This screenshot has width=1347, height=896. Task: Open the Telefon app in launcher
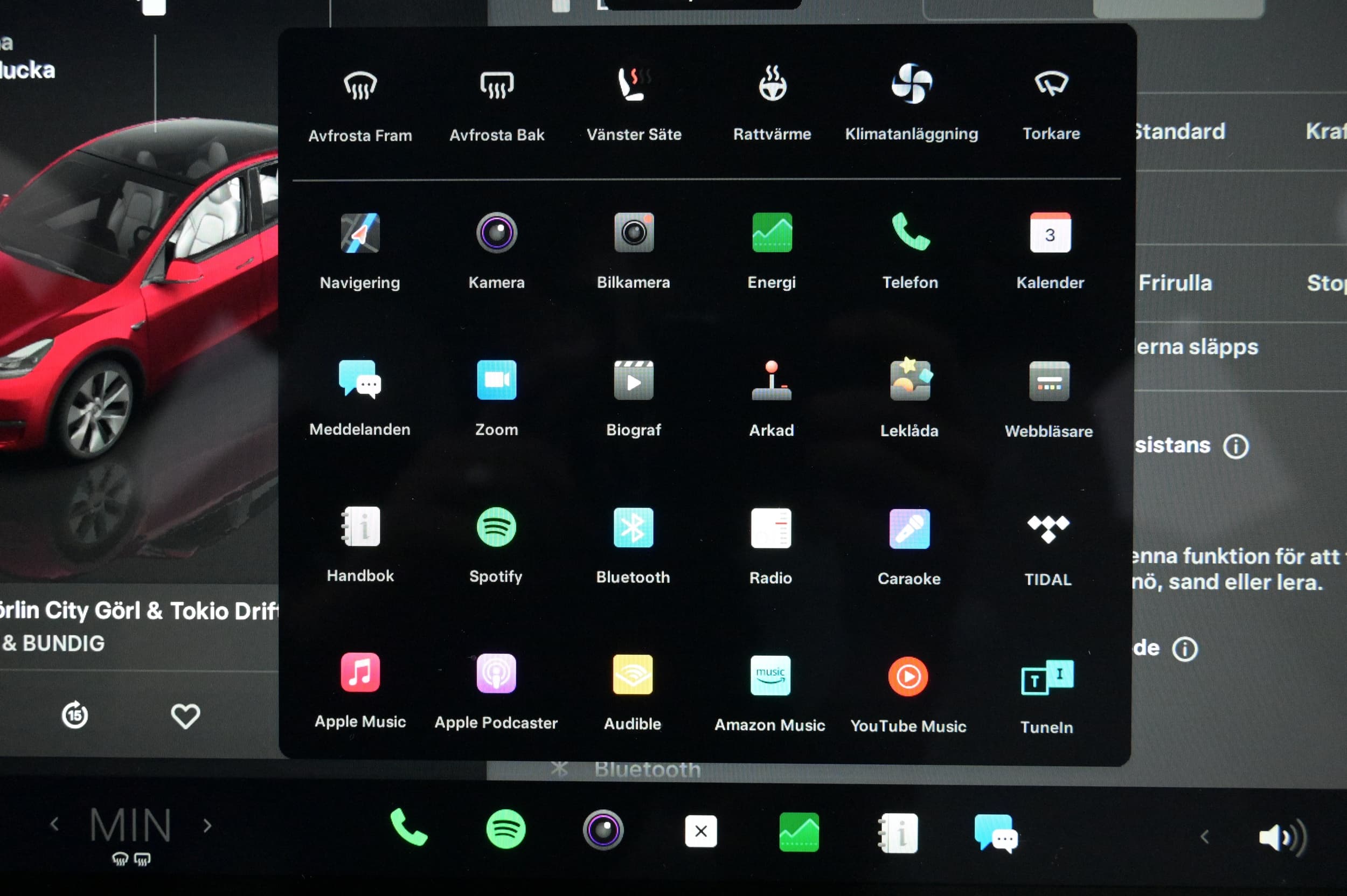point(911,252)
